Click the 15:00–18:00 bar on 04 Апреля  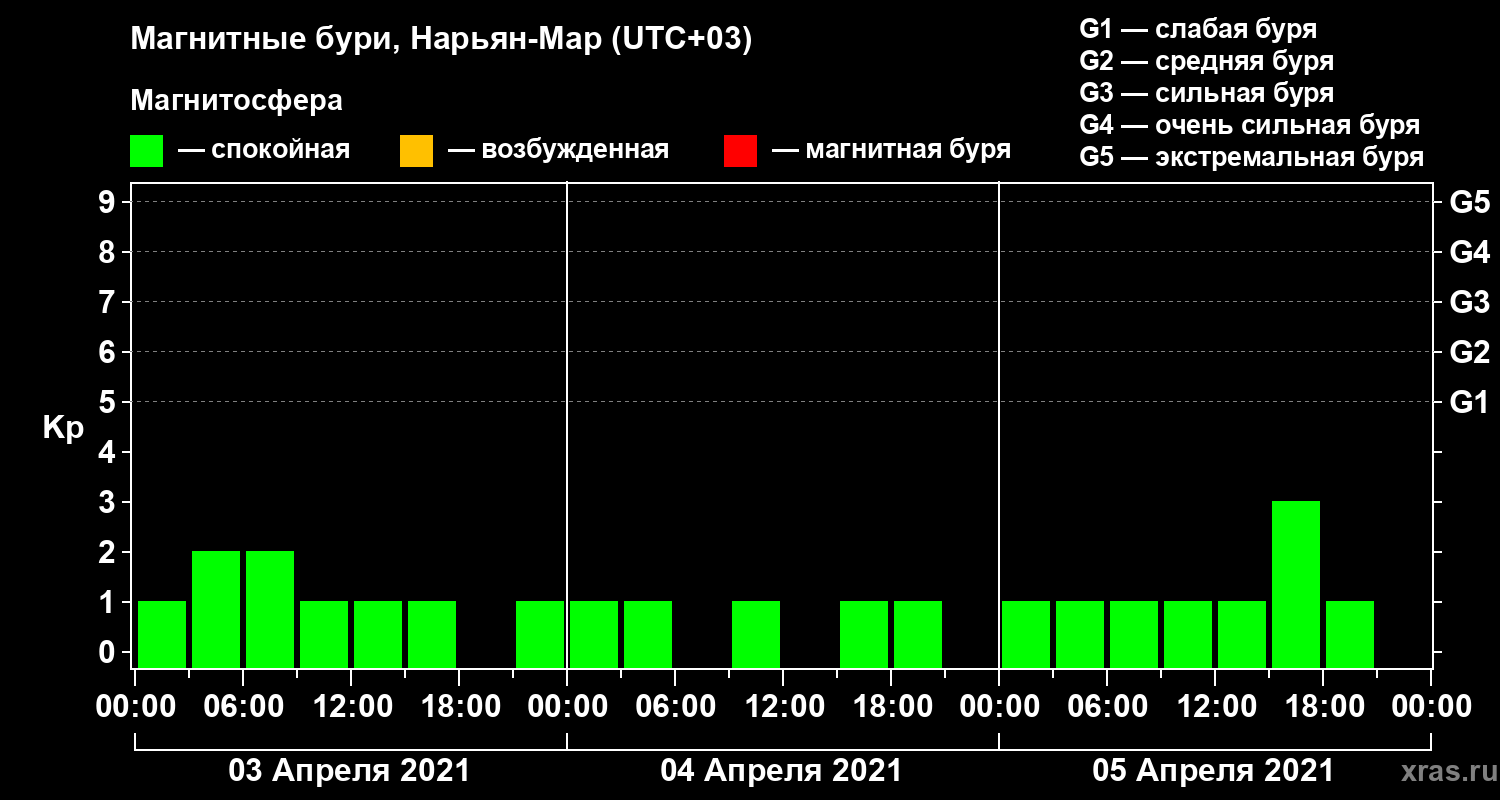[x=864, y=634]
